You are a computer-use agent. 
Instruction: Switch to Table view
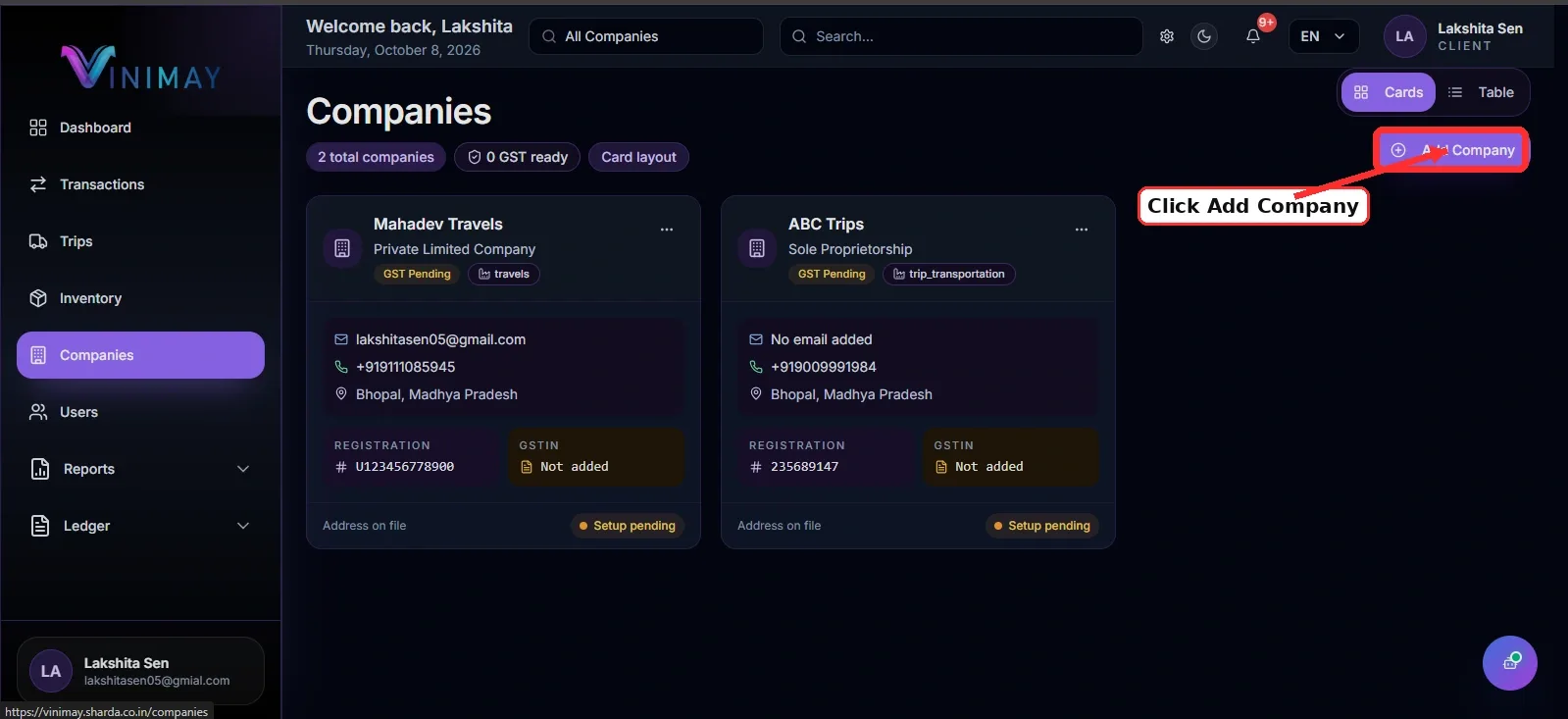(1482, 92)
